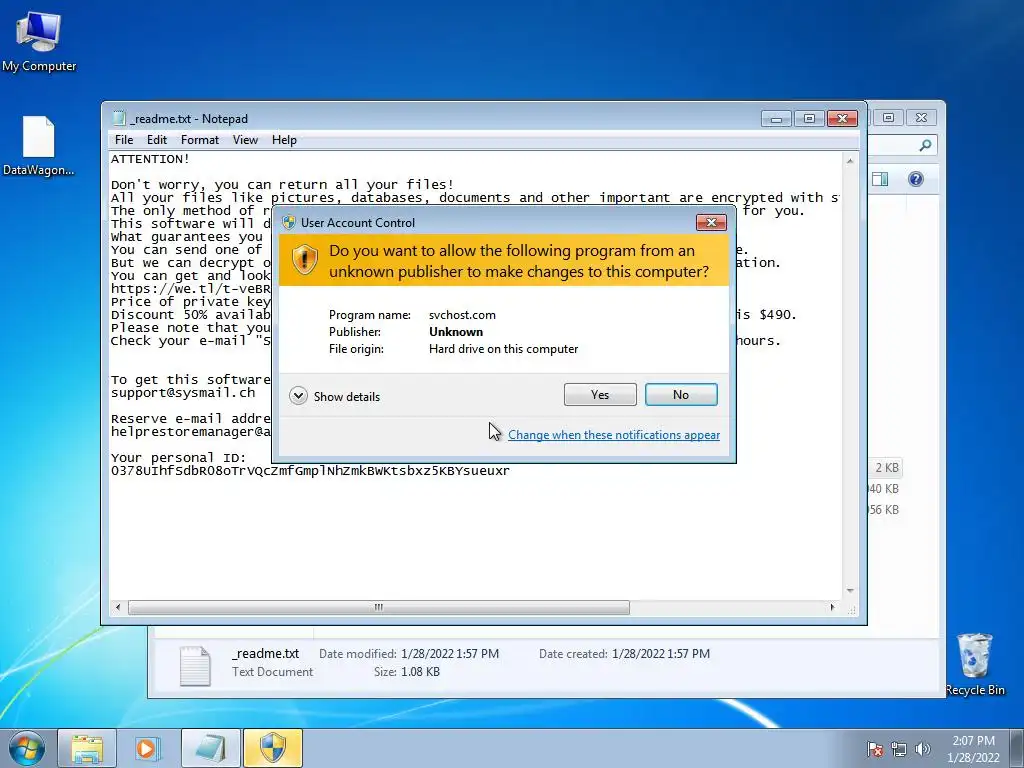Click svchost.com program name text
Image resolution: width=1024 pixels, height=768 pixels.
click(462, 315)
